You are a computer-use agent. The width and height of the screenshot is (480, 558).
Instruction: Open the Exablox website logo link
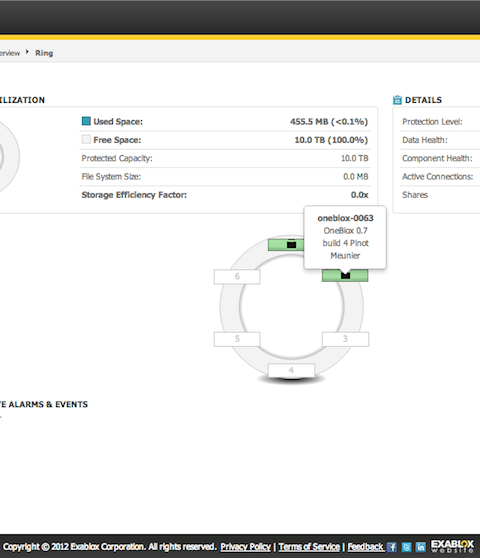coord(452,546)
